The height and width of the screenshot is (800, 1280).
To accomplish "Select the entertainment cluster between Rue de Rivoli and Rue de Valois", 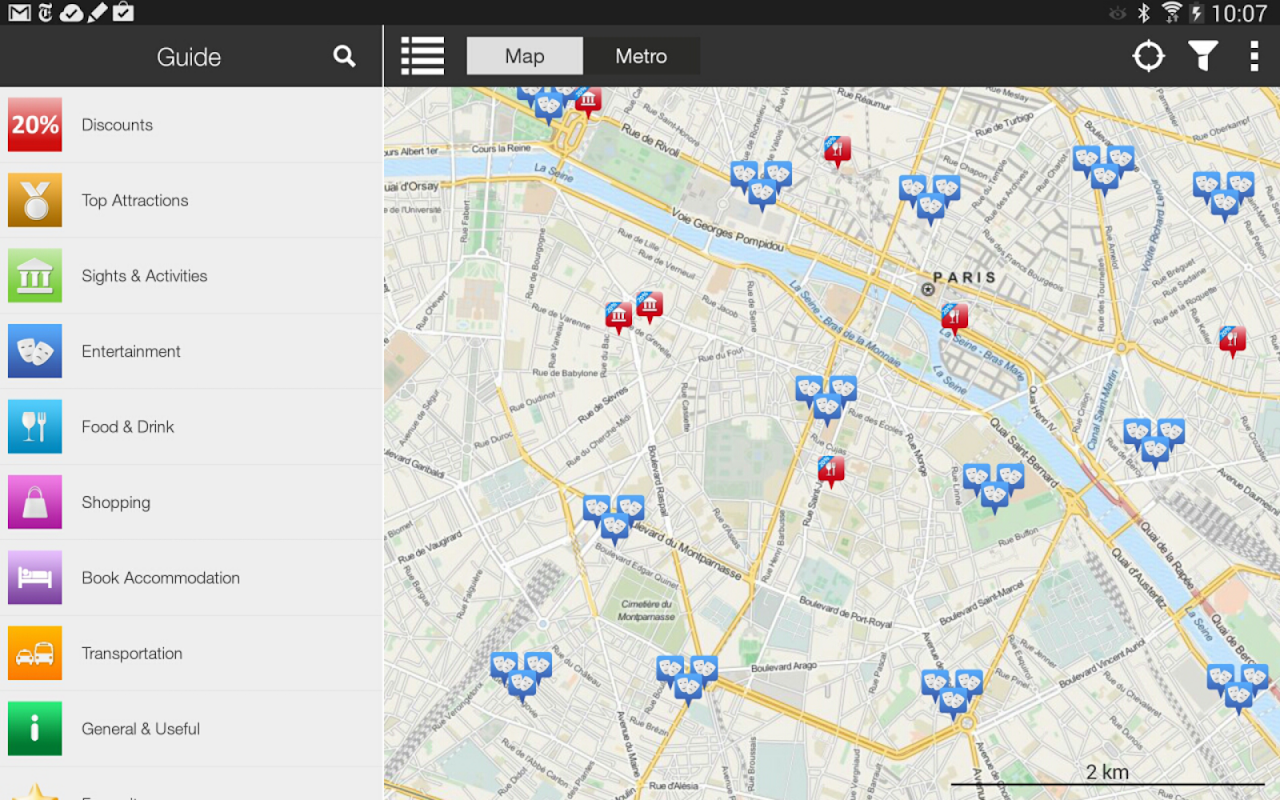I will click(x=761, y=185).
